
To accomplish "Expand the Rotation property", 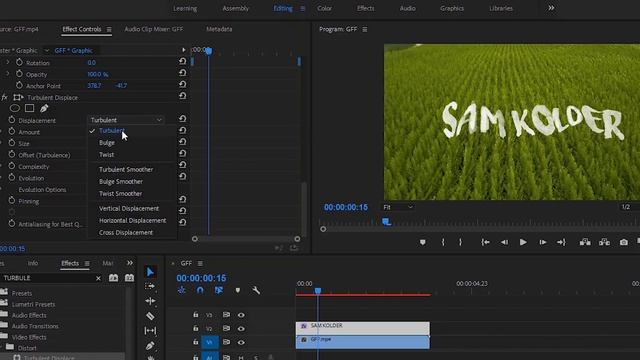I will (8, 62).
